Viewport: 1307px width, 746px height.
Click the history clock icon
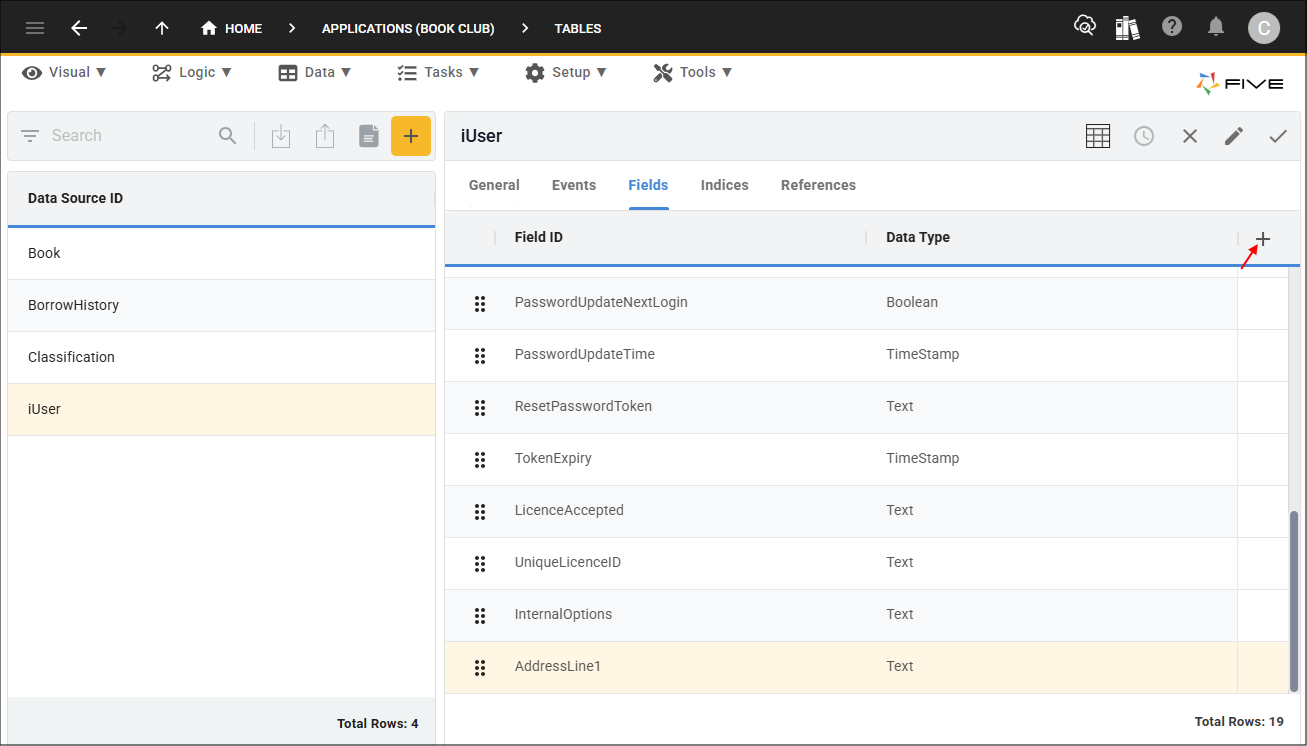[x=1144, y=136]
